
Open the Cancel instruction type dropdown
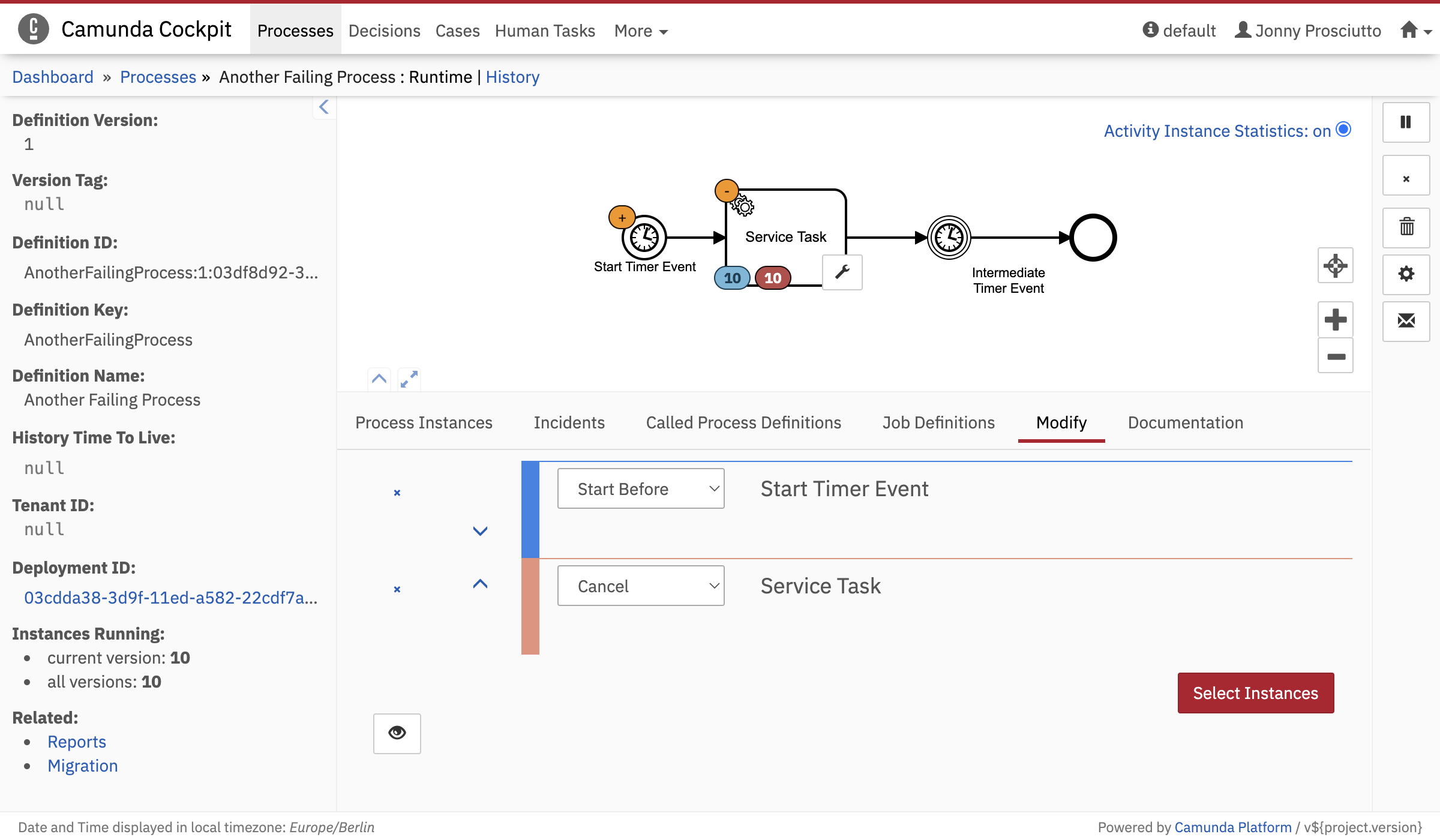pos(641,586)
